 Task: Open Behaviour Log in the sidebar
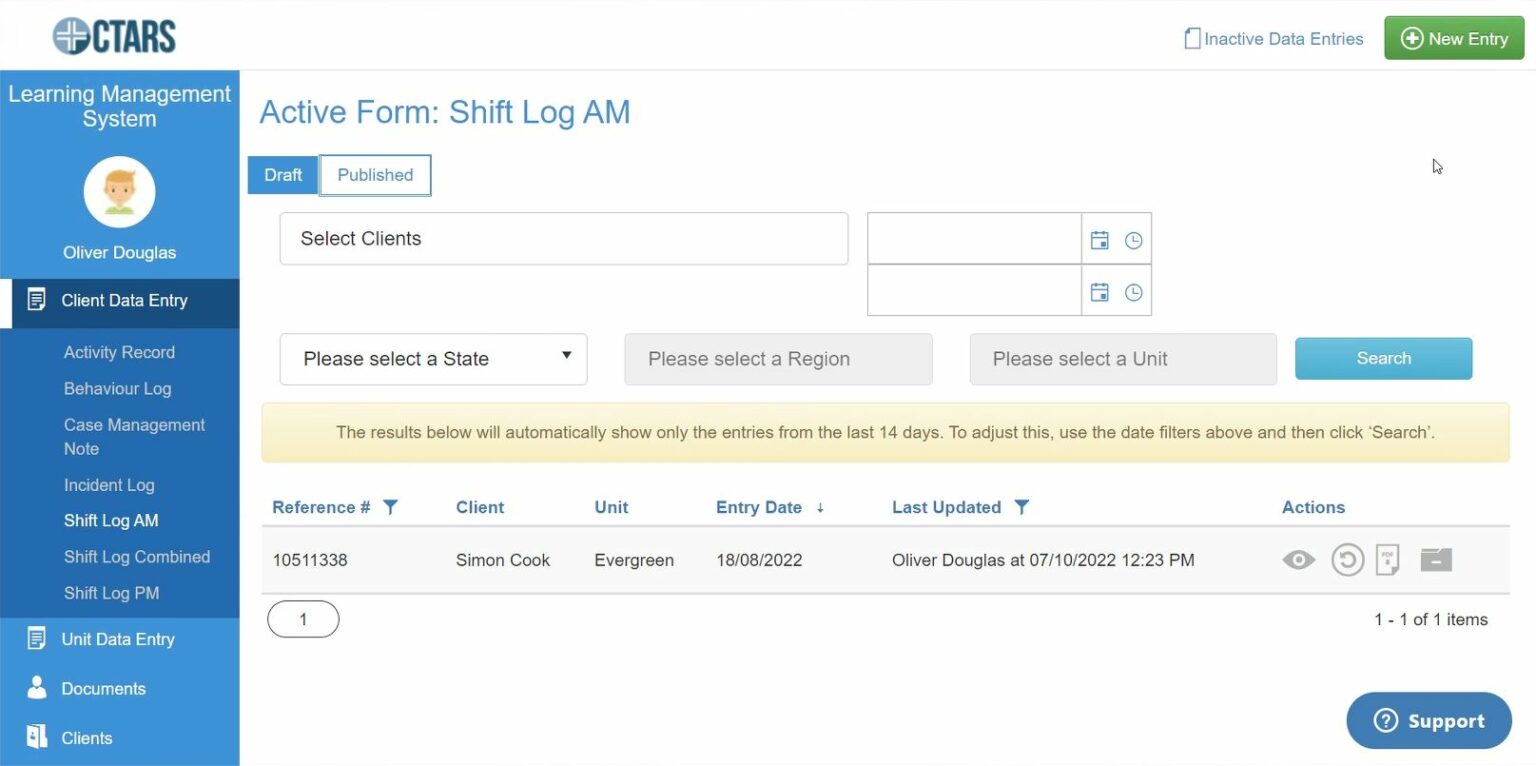tap(117, 389)
